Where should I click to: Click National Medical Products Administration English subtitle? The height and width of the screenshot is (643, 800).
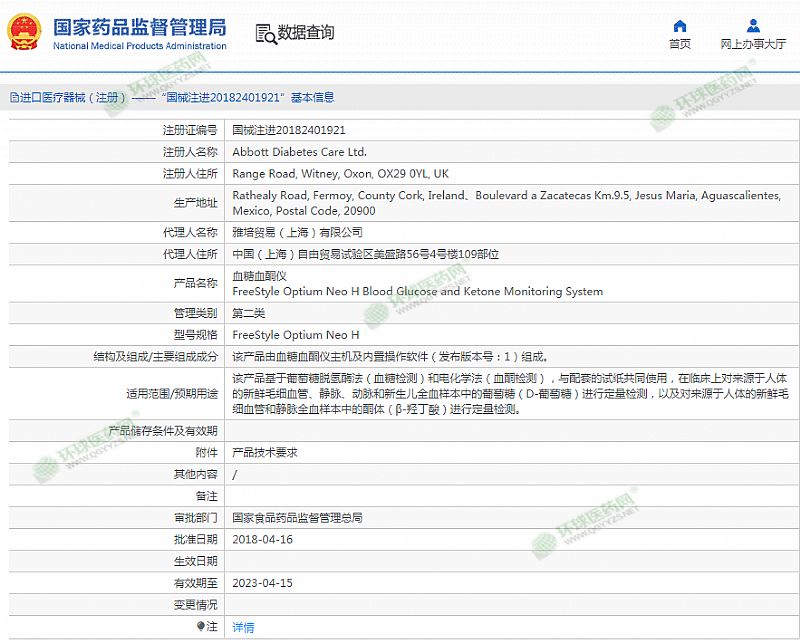tap(139, 46)
